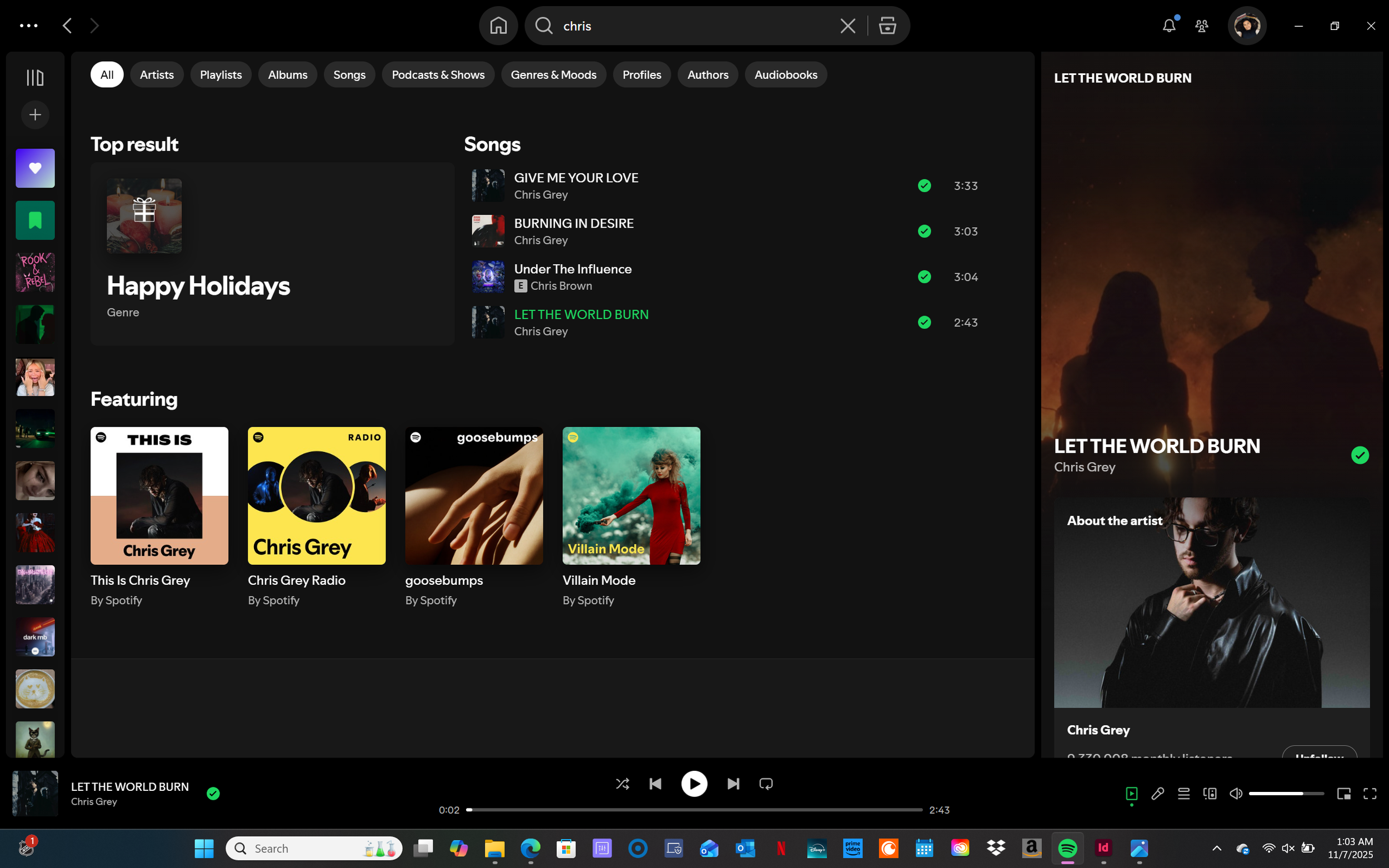Toggle shuffle in the playback bar
This screenshot has height=868, width=1389.
(x=622, y=784)
